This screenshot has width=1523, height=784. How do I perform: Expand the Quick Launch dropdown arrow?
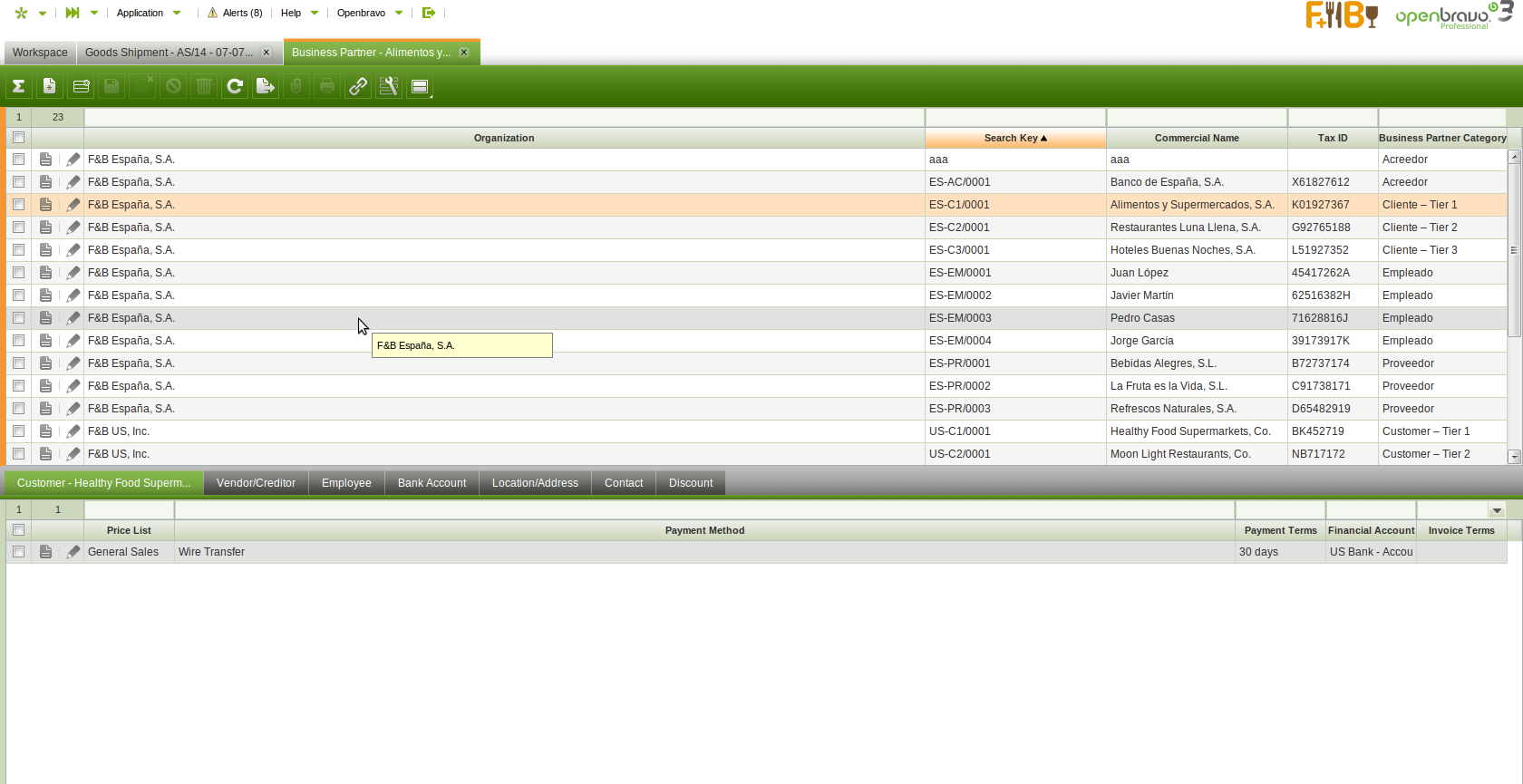pos(94,14)
